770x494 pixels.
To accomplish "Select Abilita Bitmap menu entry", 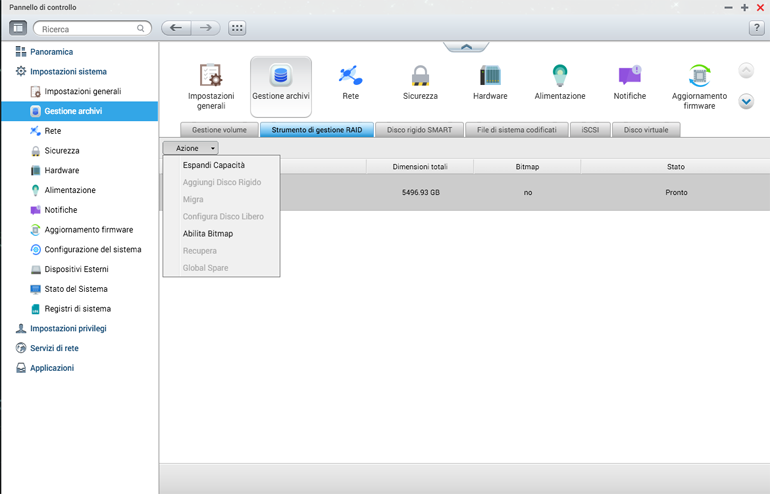I will (208, 234).
